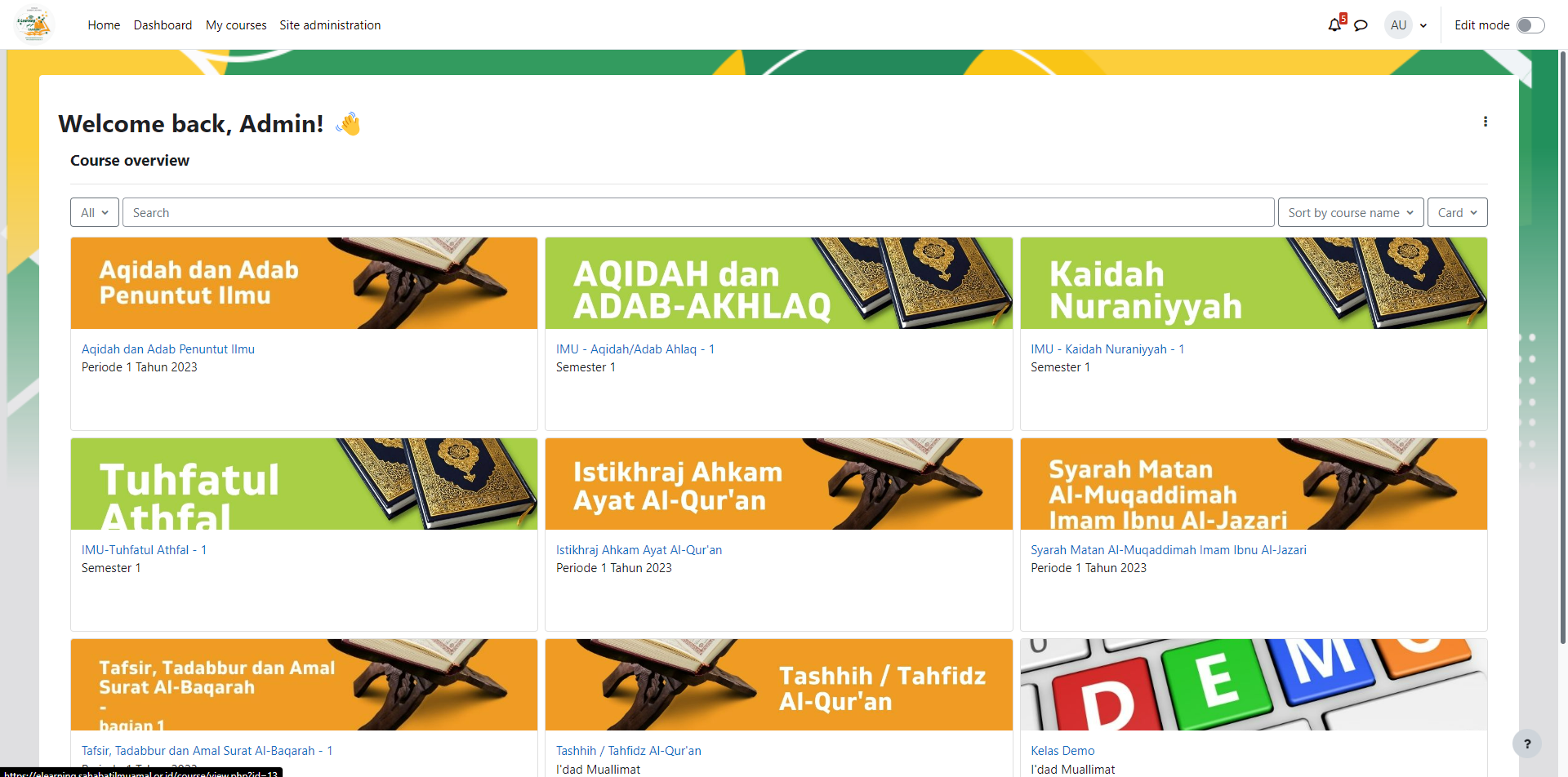Screen dimensions: 1568x777
Task: Open the messaging speech bubble icon
Action: pos(1361,25)
